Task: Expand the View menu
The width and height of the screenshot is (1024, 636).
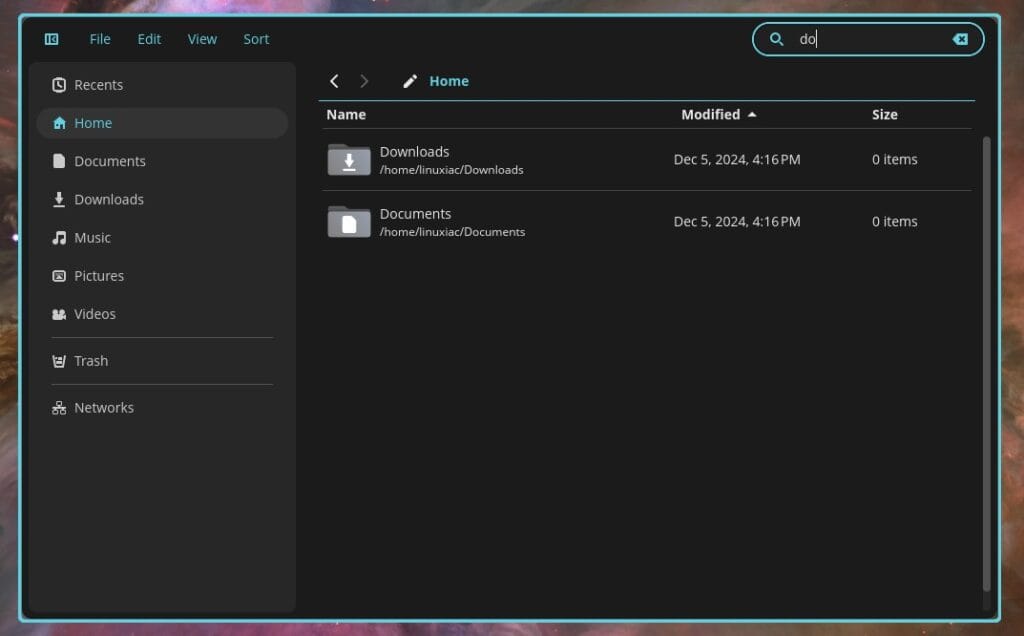Action: pyautogui.click(x=202, y=39)
